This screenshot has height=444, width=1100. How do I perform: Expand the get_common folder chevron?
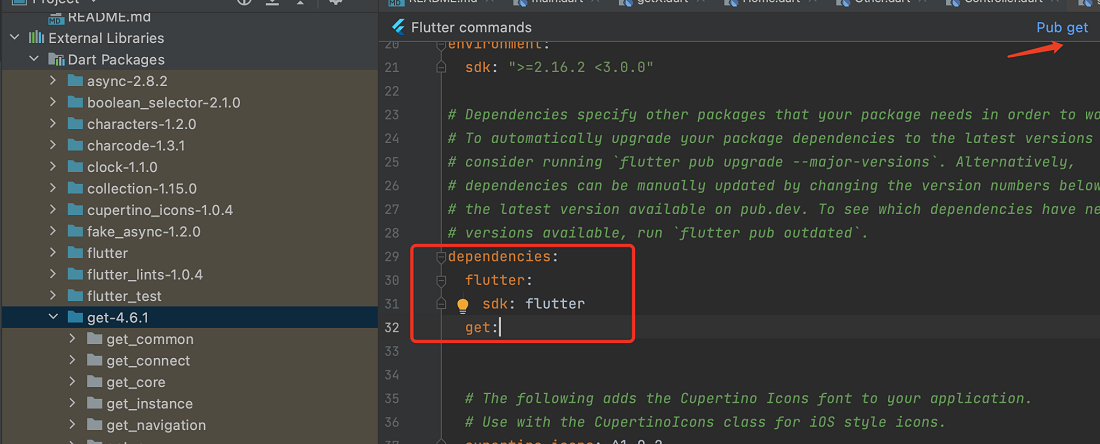tap(73, 339)
